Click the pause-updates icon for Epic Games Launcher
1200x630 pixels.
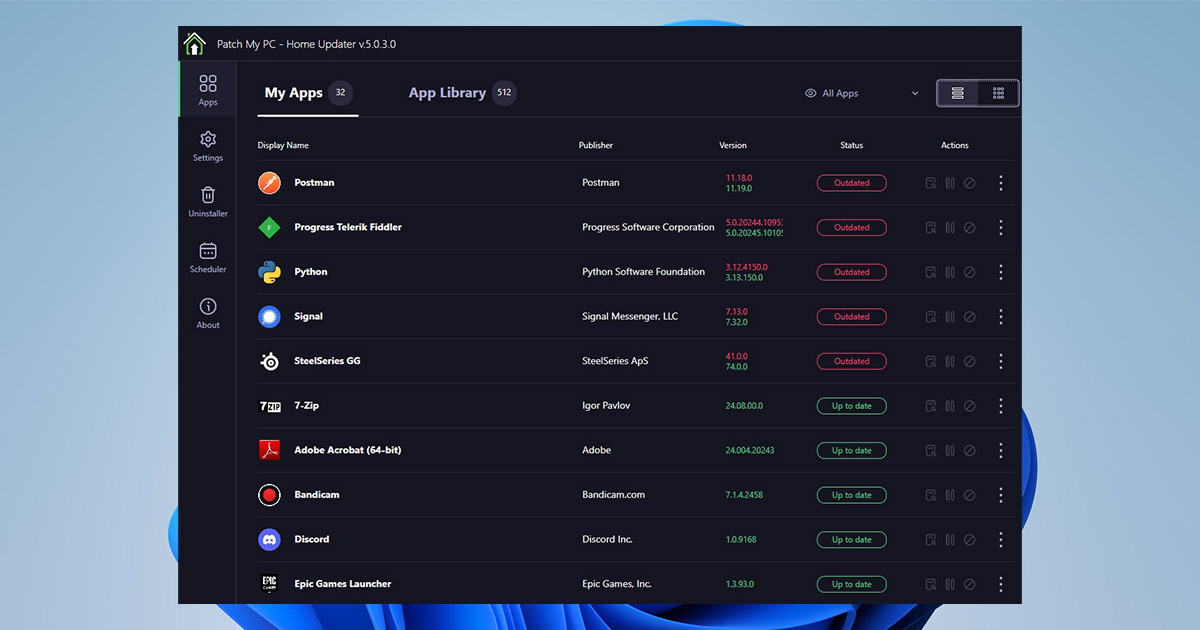[x=950, y=584]
